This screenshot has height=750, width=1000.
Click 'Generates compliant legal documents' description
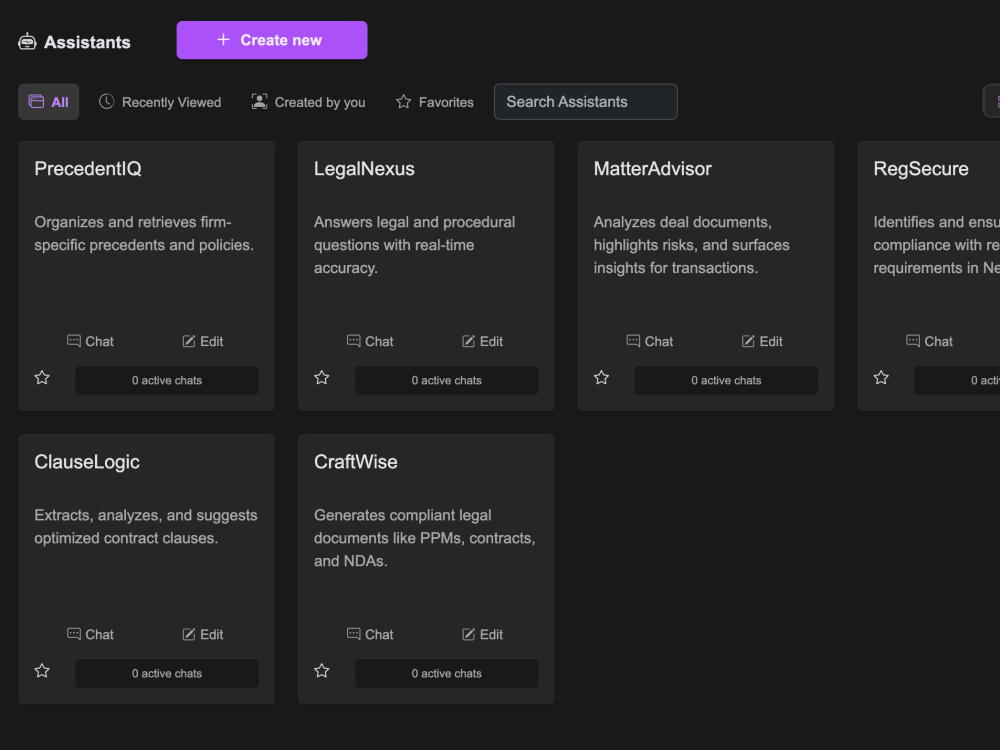tap(425, 538)
